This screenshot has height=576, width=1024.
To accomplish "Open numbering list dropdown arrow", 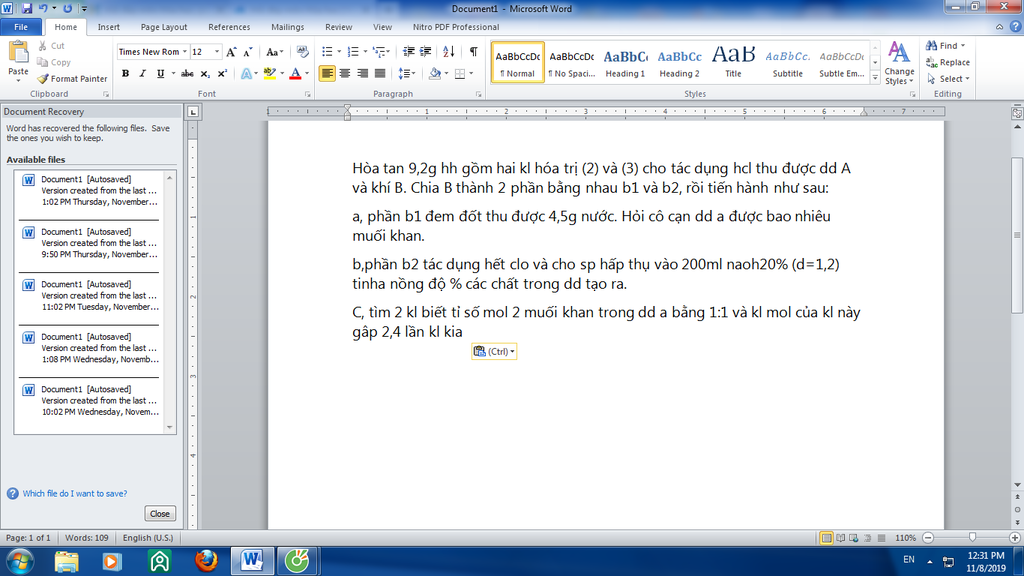I will point(365,52).
